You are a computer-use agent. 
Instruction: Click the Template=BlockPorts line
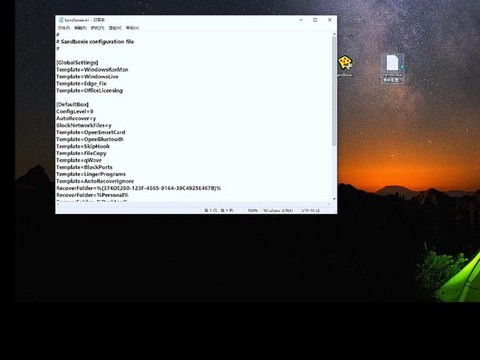[x=84, y=167]
